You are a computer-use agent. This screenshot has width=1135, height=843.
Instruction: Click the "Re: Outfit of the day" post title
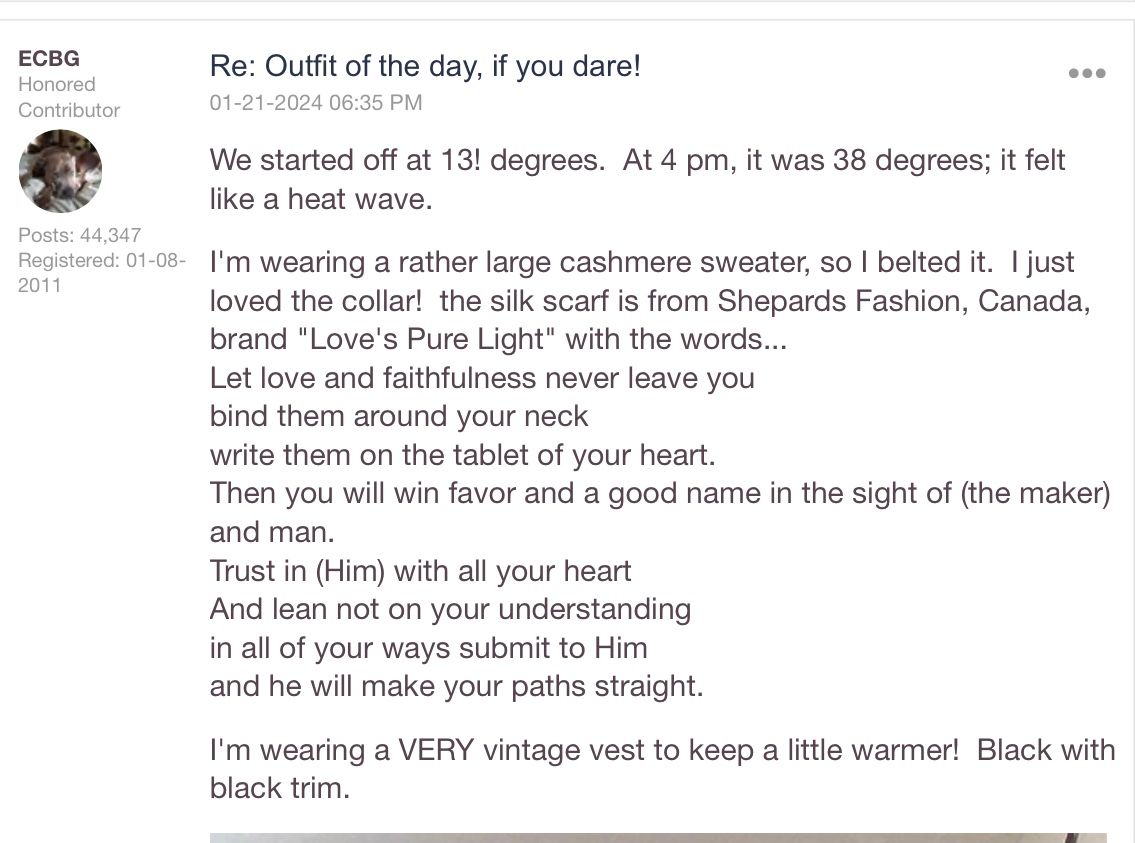(425, 67)
